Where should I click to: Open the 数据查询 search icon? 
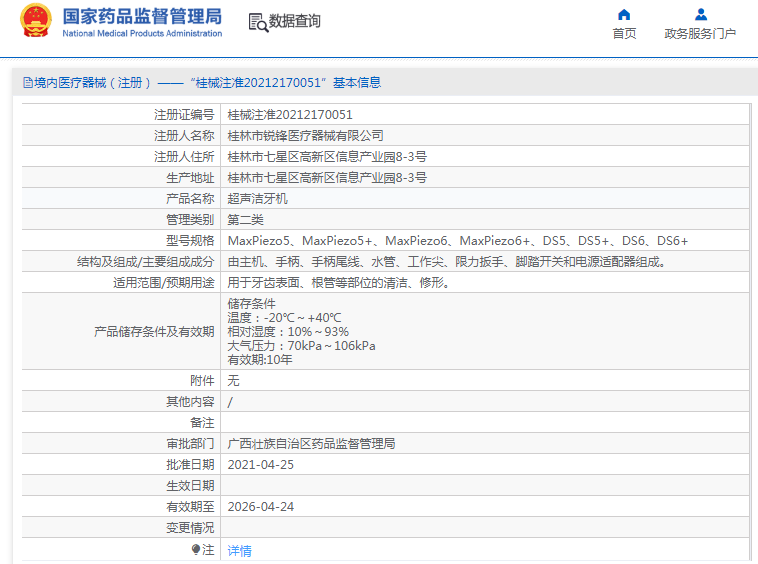tap(258, 22)
